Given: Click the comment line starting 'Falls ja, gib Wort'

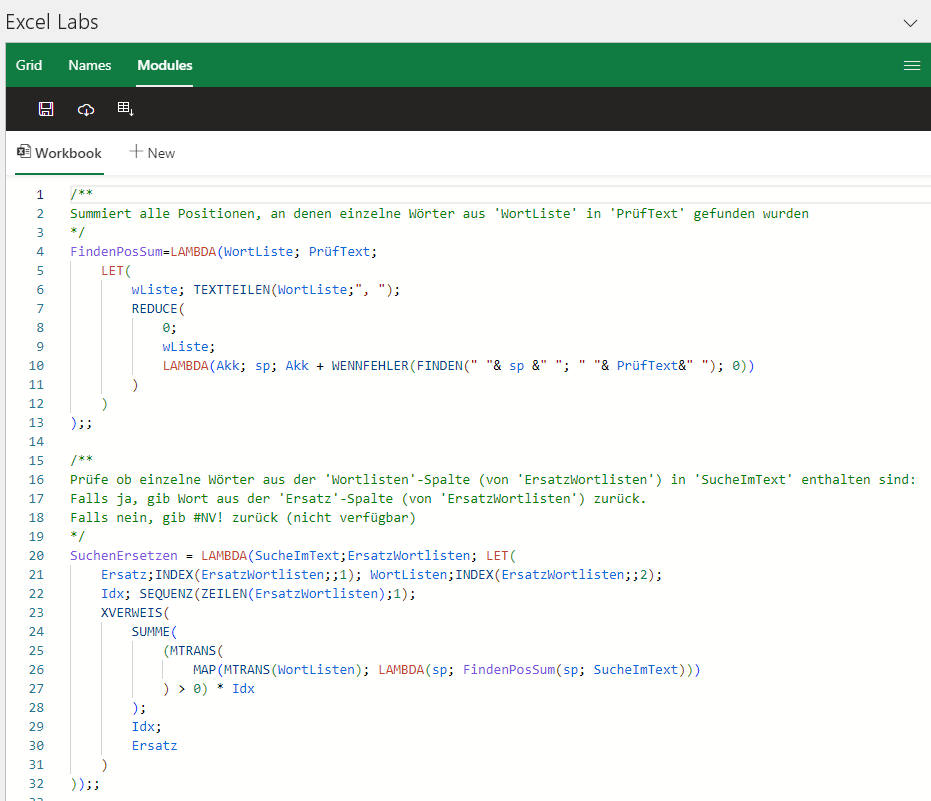Looking at the screenshot, I should 358,499.
